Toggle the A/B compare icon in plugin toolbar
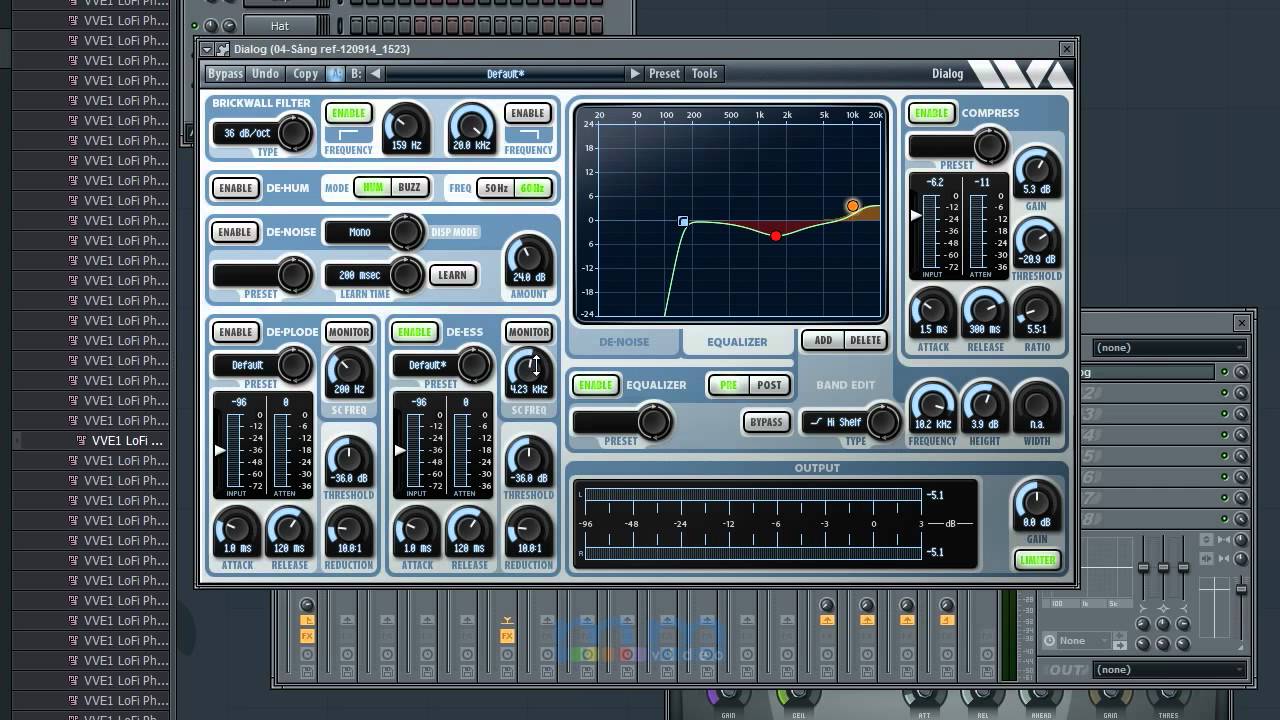 point(335,74)
